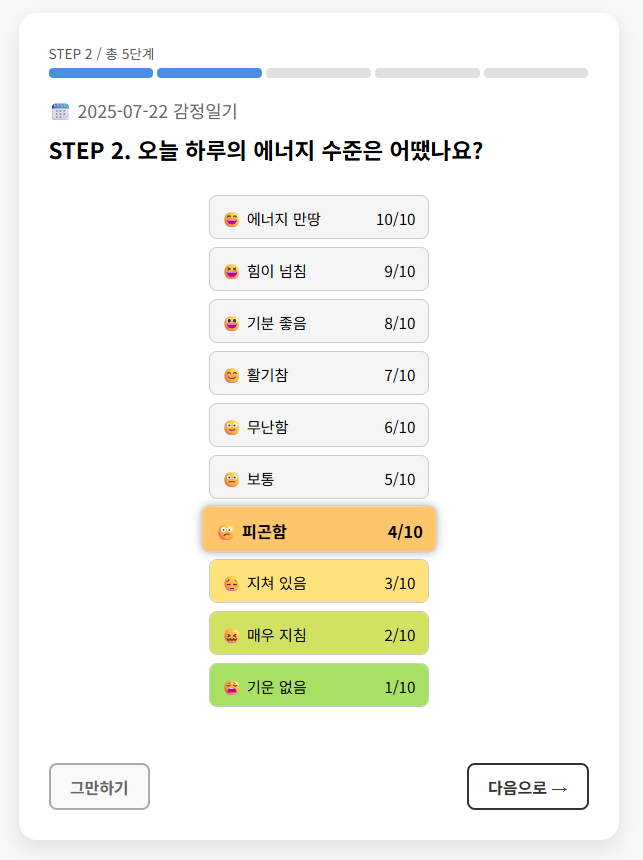The width and height of the screenshot is (643, 860).
Task: Go to next step with 다음으로
Action: click(x=527, y=787)
